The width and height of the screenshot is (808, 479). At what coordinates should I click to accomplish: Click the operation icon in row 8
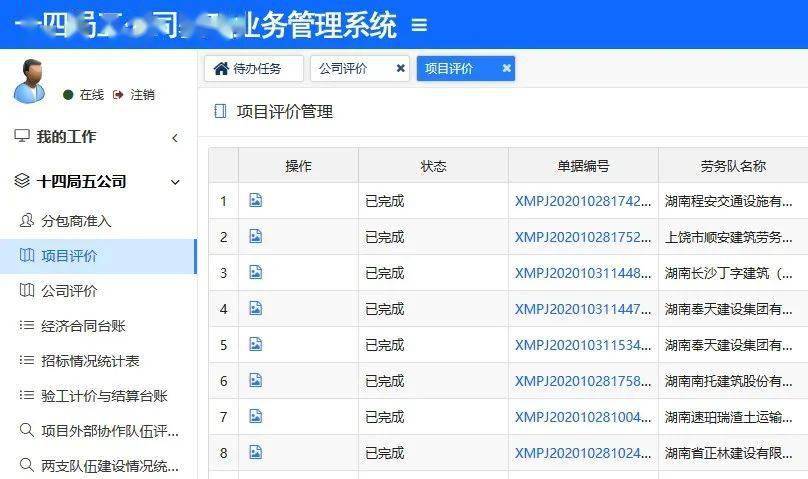(255, 453)
